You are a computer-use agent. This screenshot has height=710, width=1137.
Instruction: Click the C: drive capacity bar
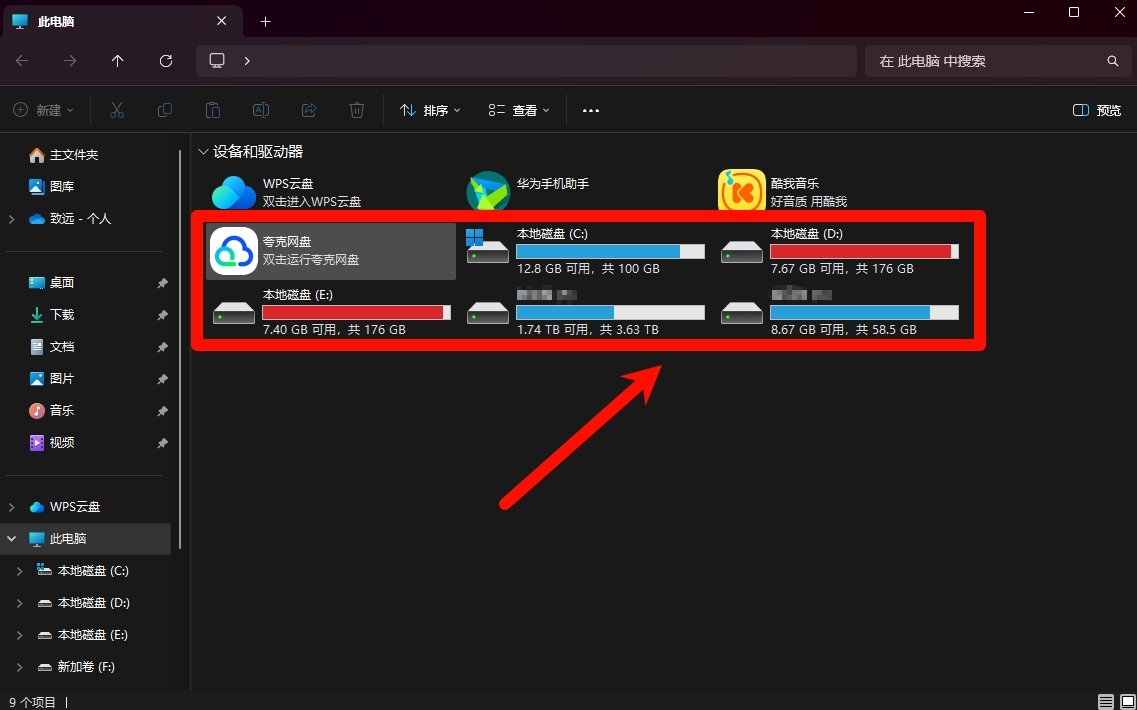(611, 251)
